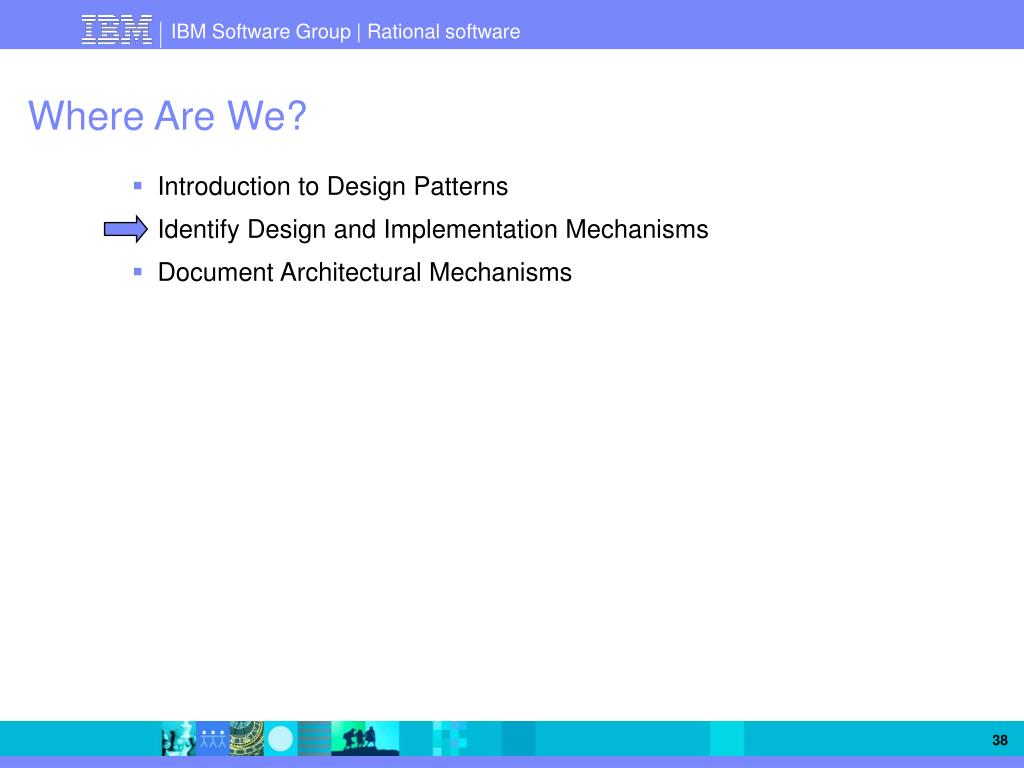Click the climbers silhouette image in footer

(x=365, y=738)
